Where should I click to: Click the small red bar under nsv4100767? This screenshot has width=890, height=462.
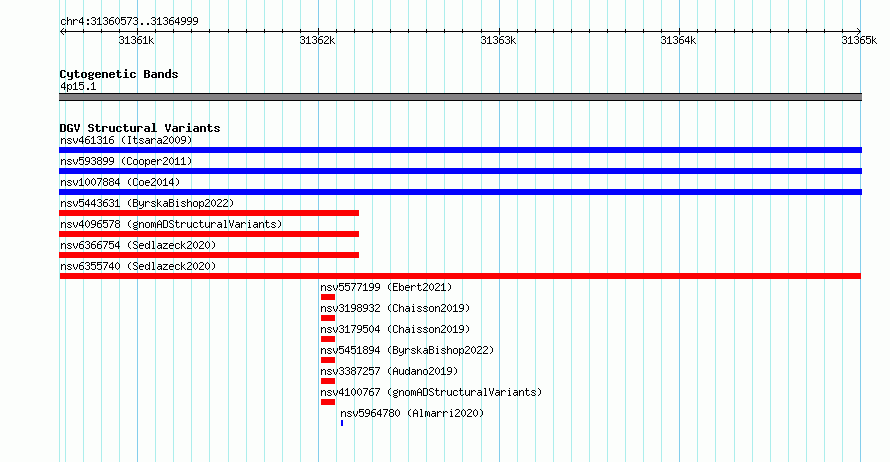328,402
